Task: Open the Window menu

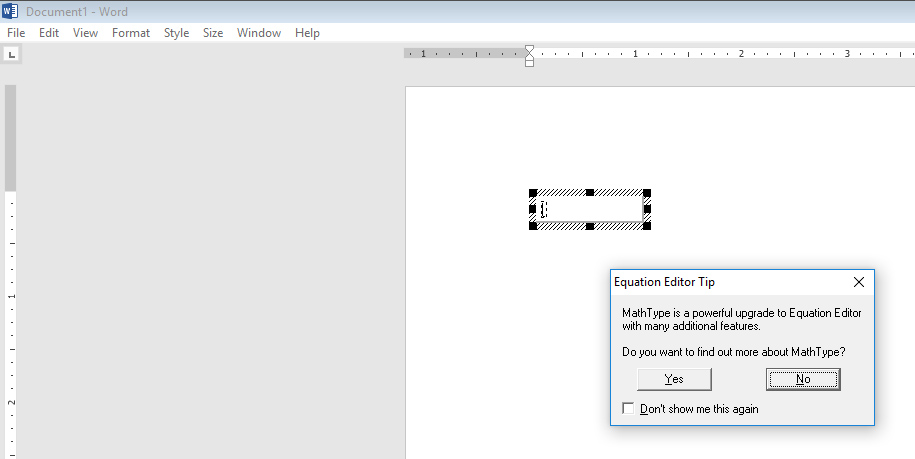Action: (x=259, y=33)
